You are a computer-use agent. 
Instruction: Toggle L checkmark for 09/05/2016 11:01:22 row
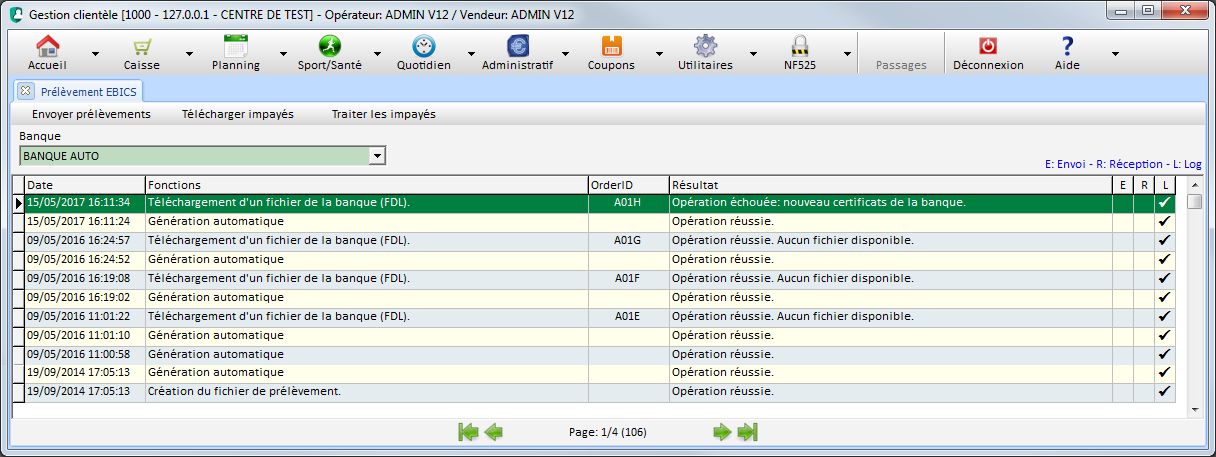coord(1165,316)
